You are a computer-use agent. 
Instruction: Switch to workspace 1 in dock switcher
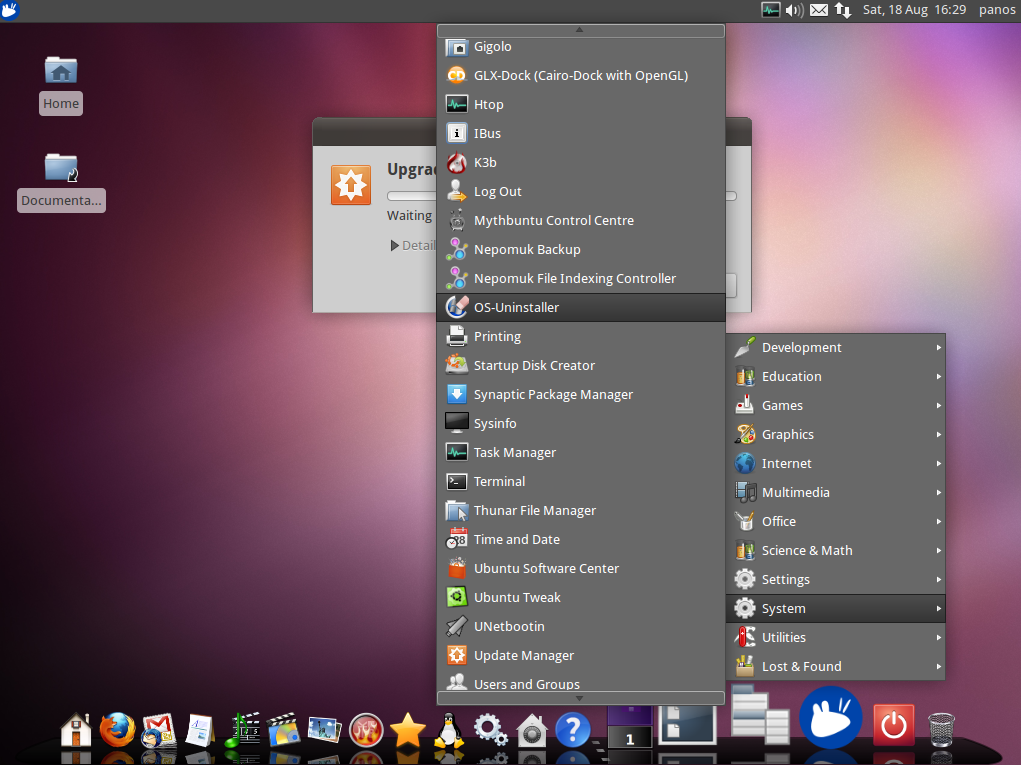tap(630, 736)
